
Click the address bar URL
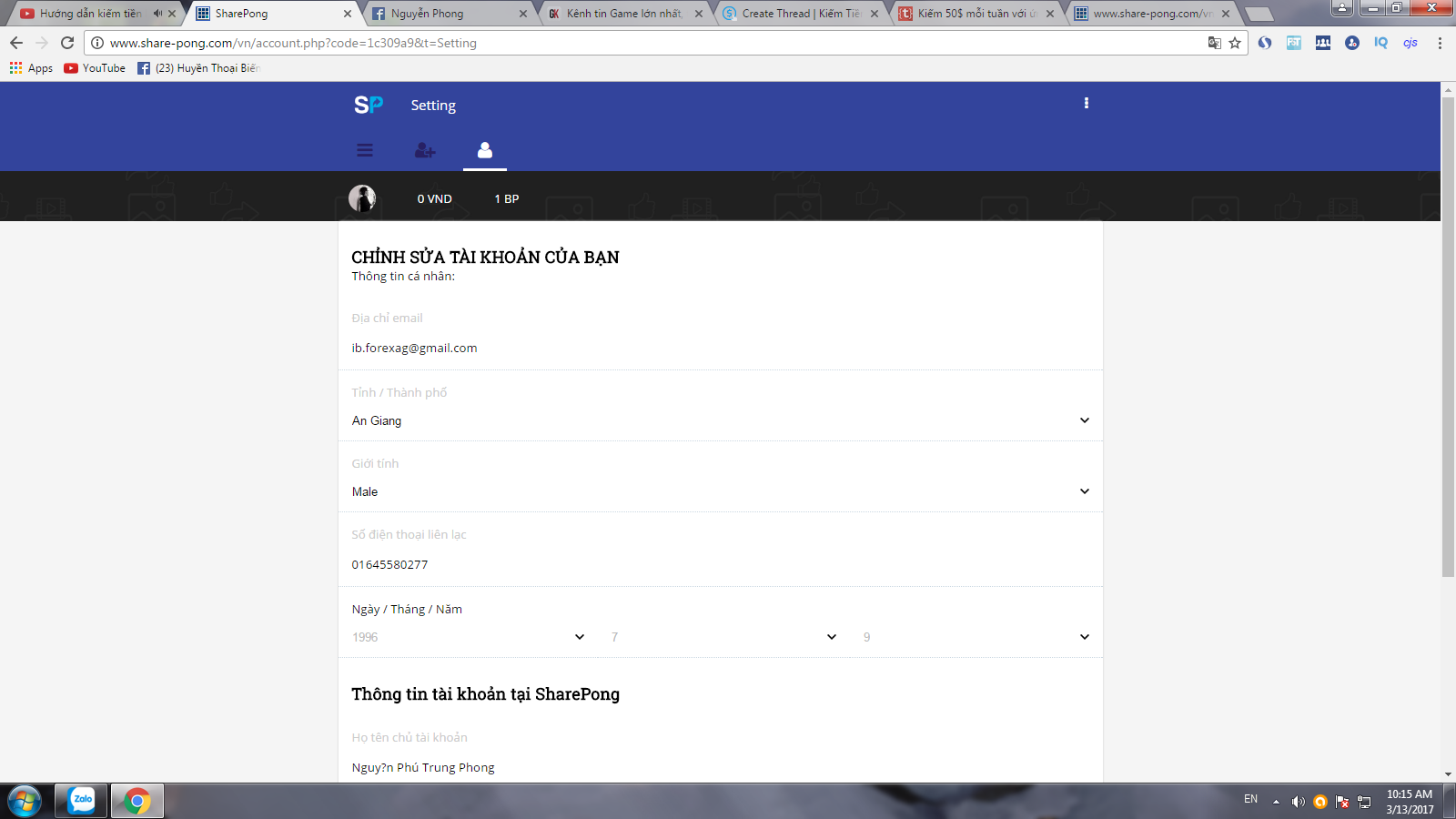coord(293,43)
